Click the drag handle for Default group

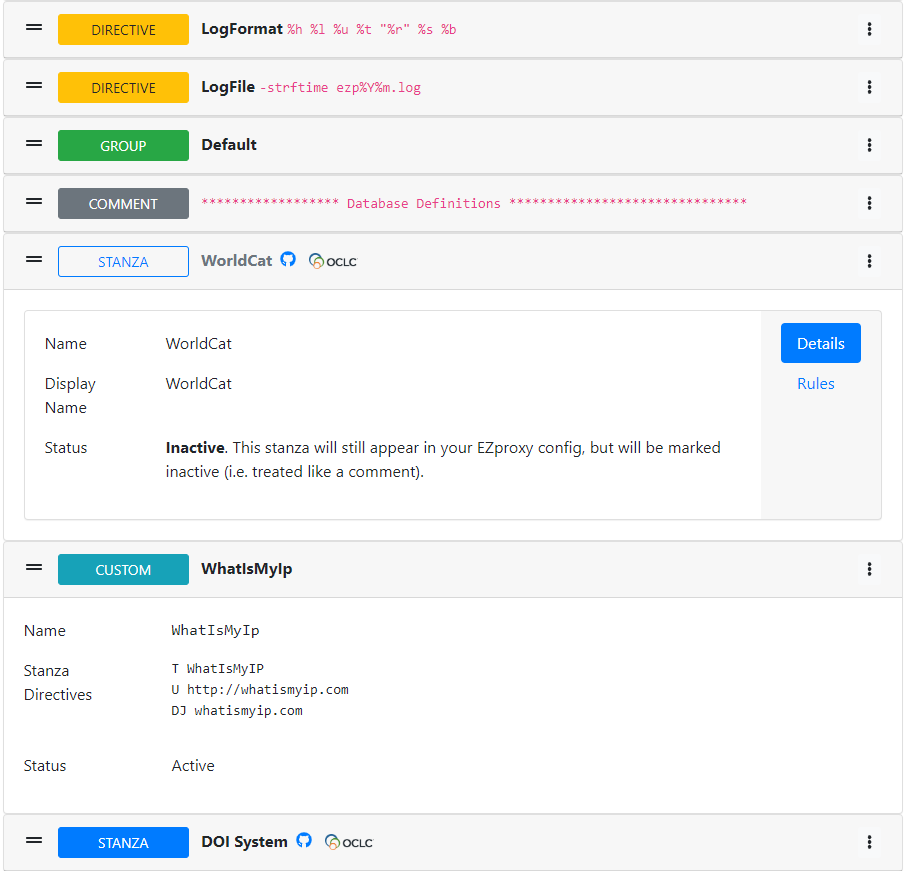[34, 144]
